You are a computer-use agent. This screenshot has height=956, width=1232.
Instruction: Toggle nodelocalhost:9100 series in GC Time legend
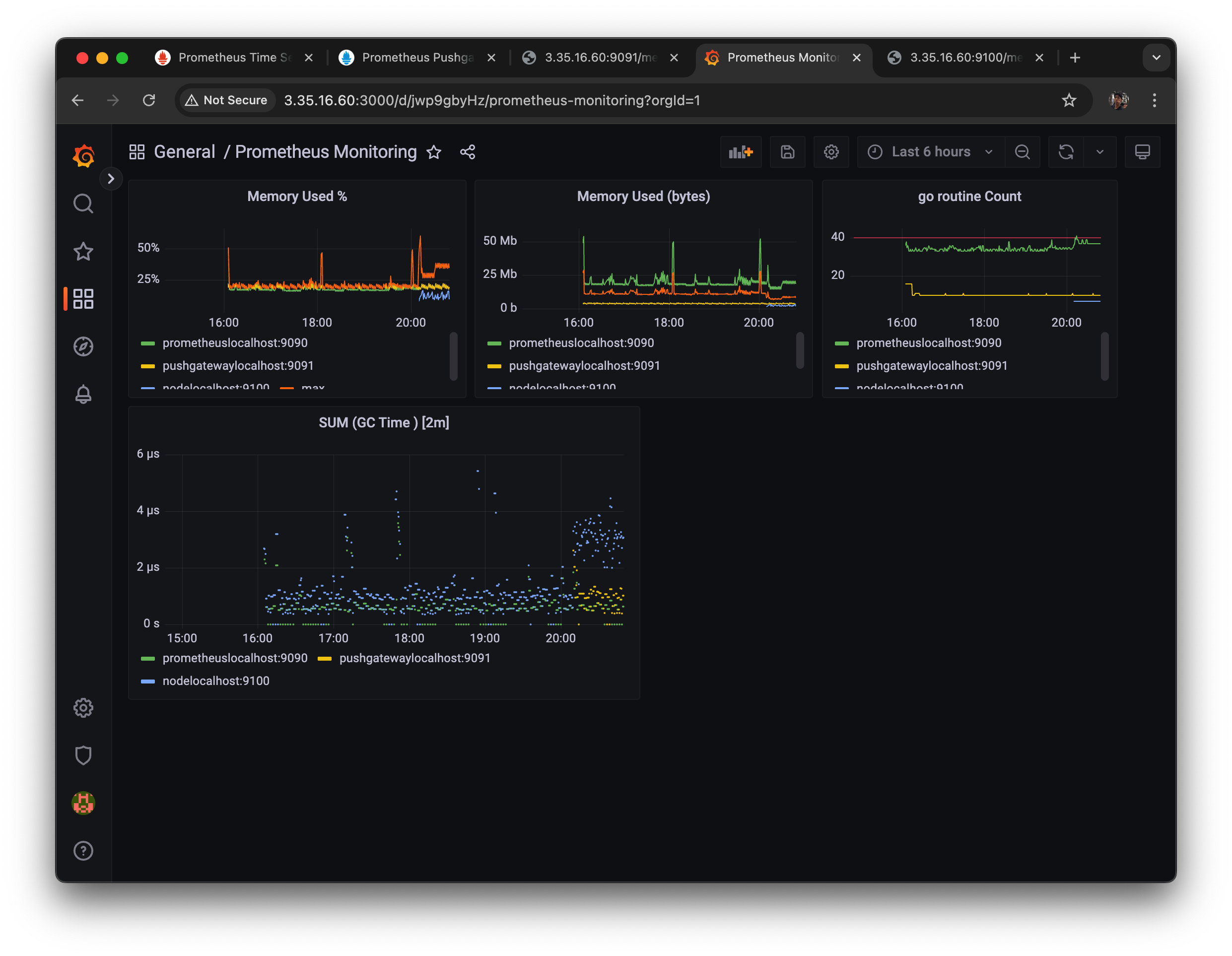pyautogui.click(x=215, y=681)
